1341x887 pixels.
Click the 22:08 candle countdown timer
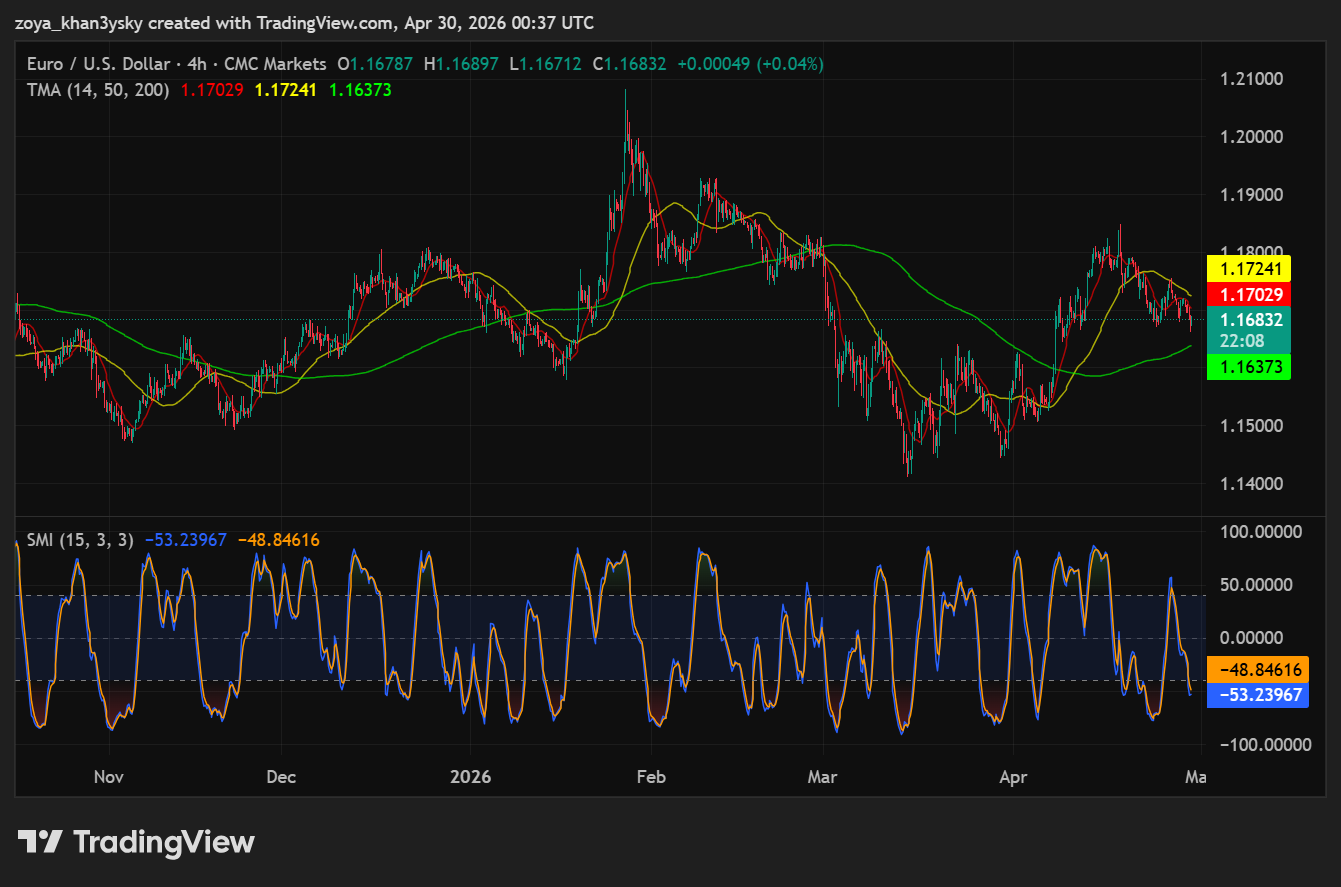[x=1249, y=341]
